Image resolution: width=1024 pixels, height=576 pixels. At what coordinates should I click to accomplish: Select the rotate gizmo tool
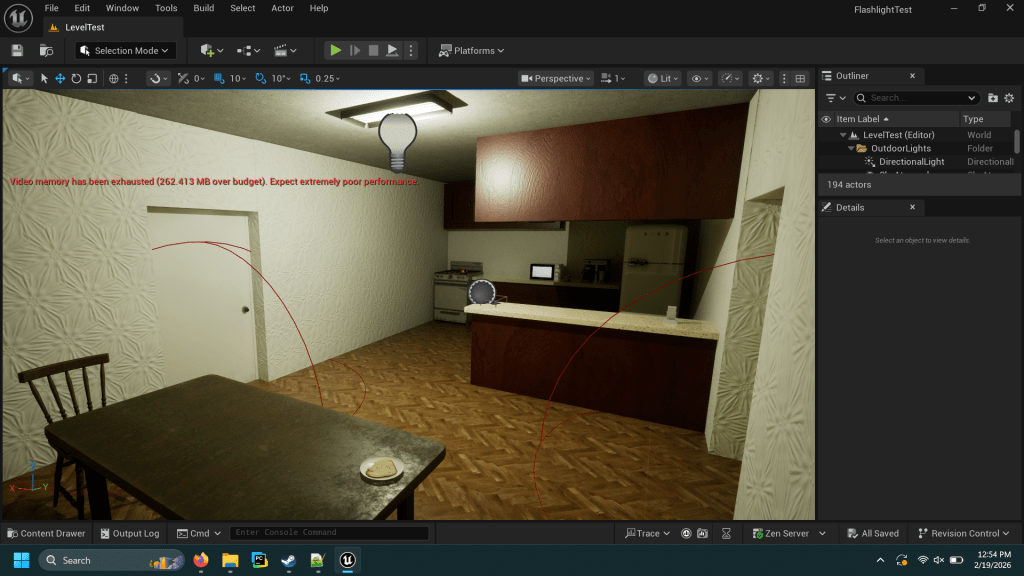(76, 78)
